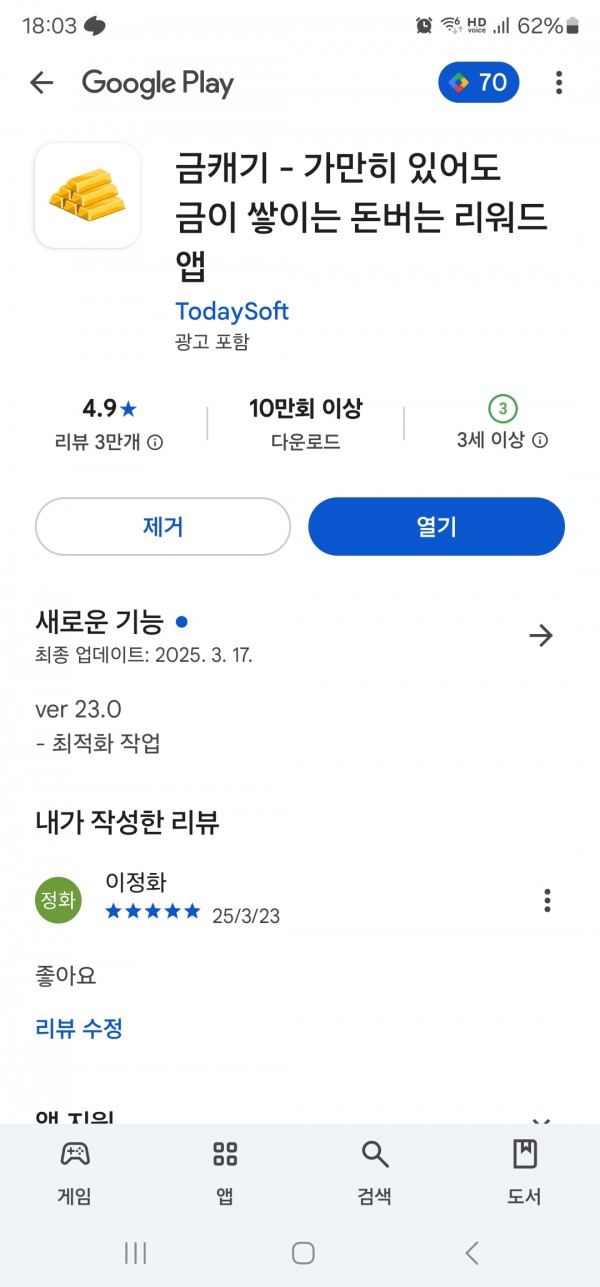Open the Play Points badge showing 70

[478, 83]
